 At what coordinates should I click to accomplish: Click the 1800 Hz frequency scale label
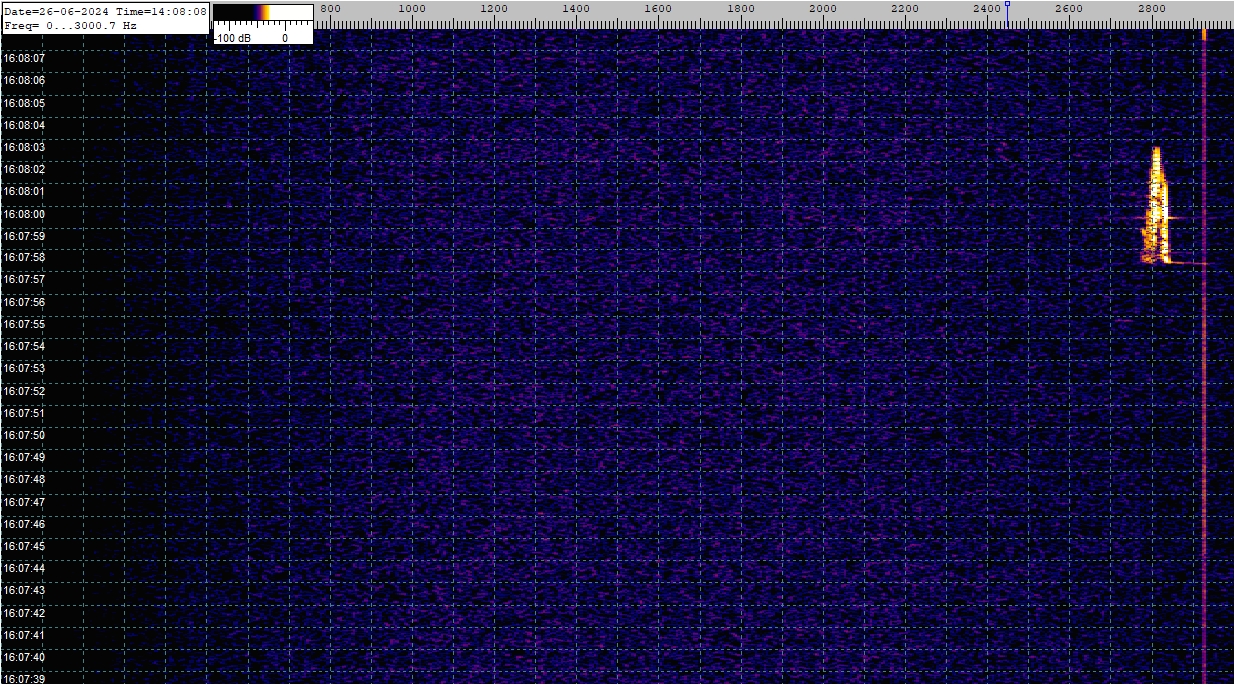(740, 9)
